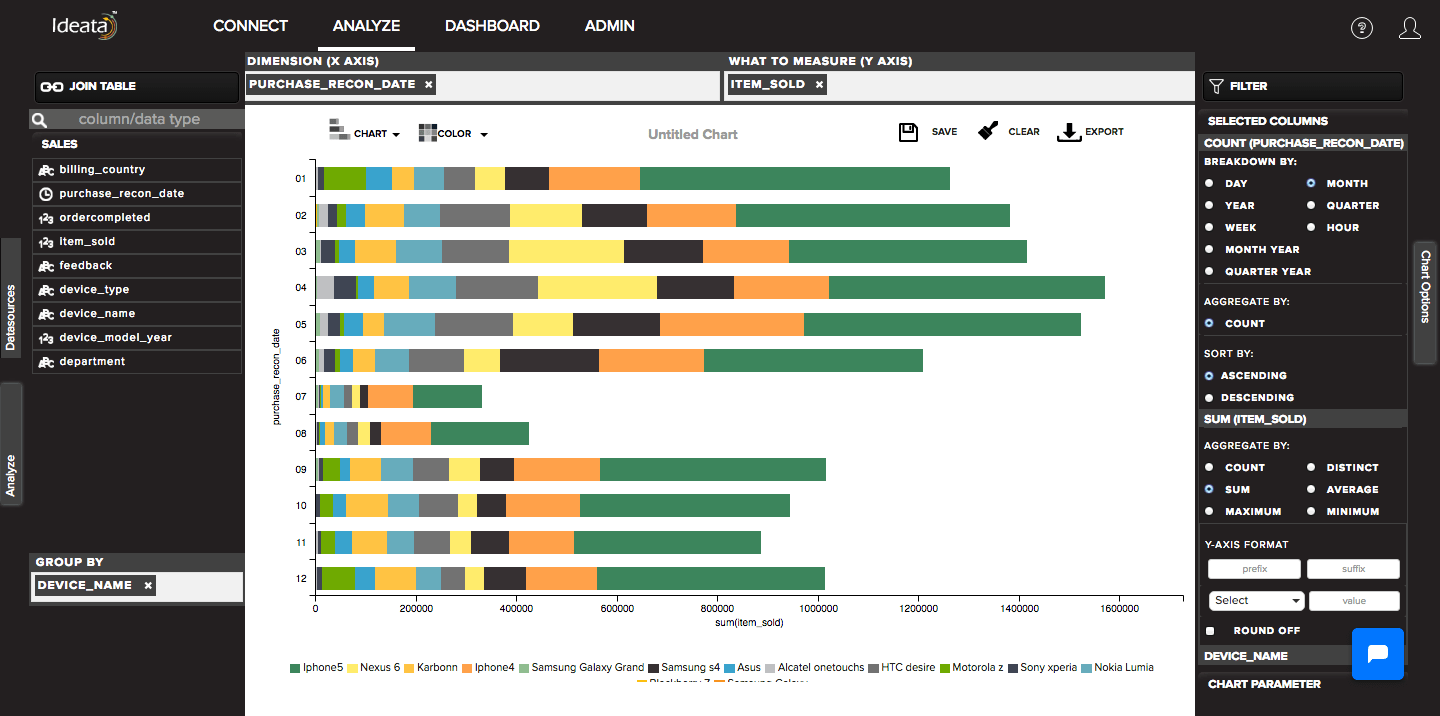Screen dimensions: 1440x716
Task: Click the Nexus 6 legend swatch
Action: click(352, 667)
